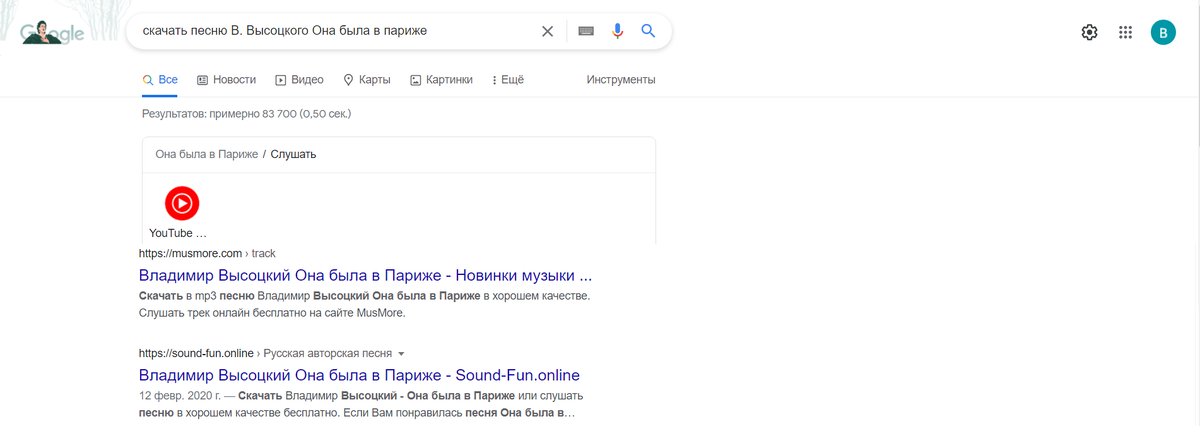Start voice search with microphone icon

617,31
